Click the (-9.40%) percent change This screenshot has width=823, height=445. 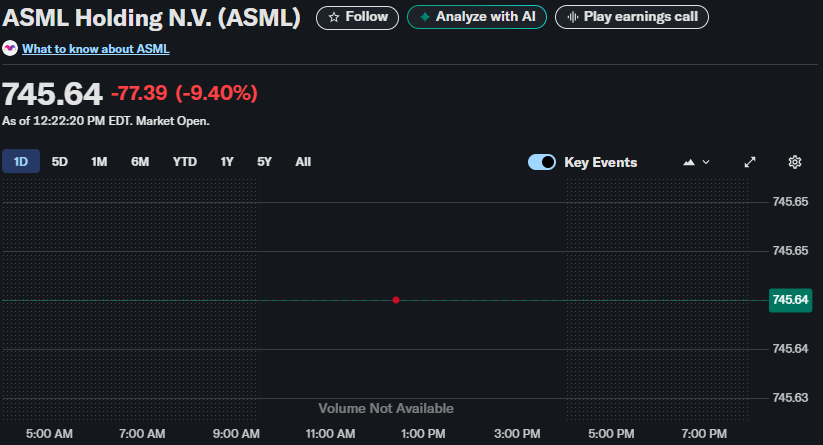click(x=216, y=93)
